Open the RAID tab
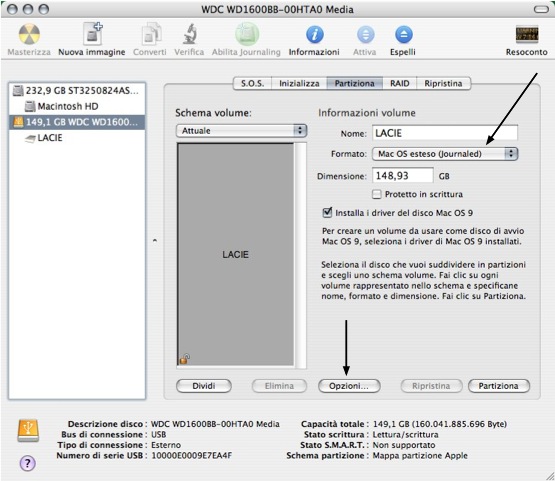Viewport: 555px width, 481px height. click(400, 84)
